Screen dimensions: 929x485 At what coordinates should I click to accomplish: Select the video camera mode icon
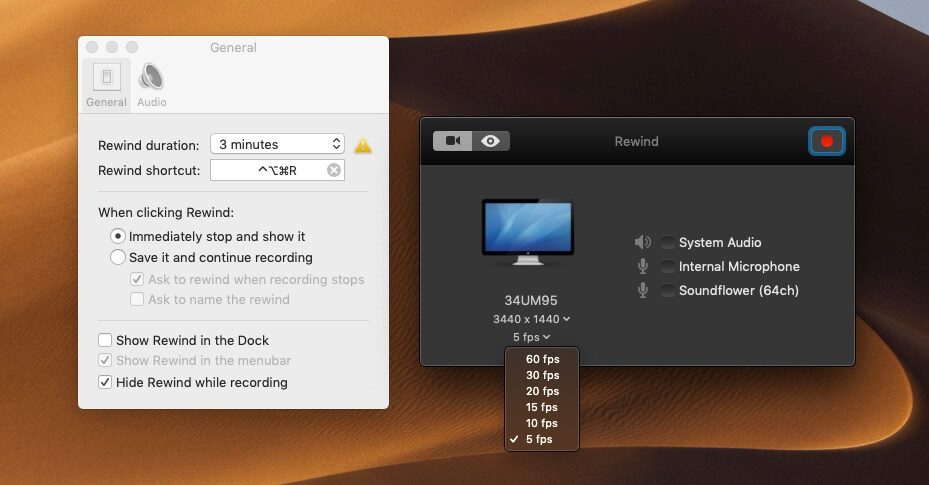[x=452, y=141]
